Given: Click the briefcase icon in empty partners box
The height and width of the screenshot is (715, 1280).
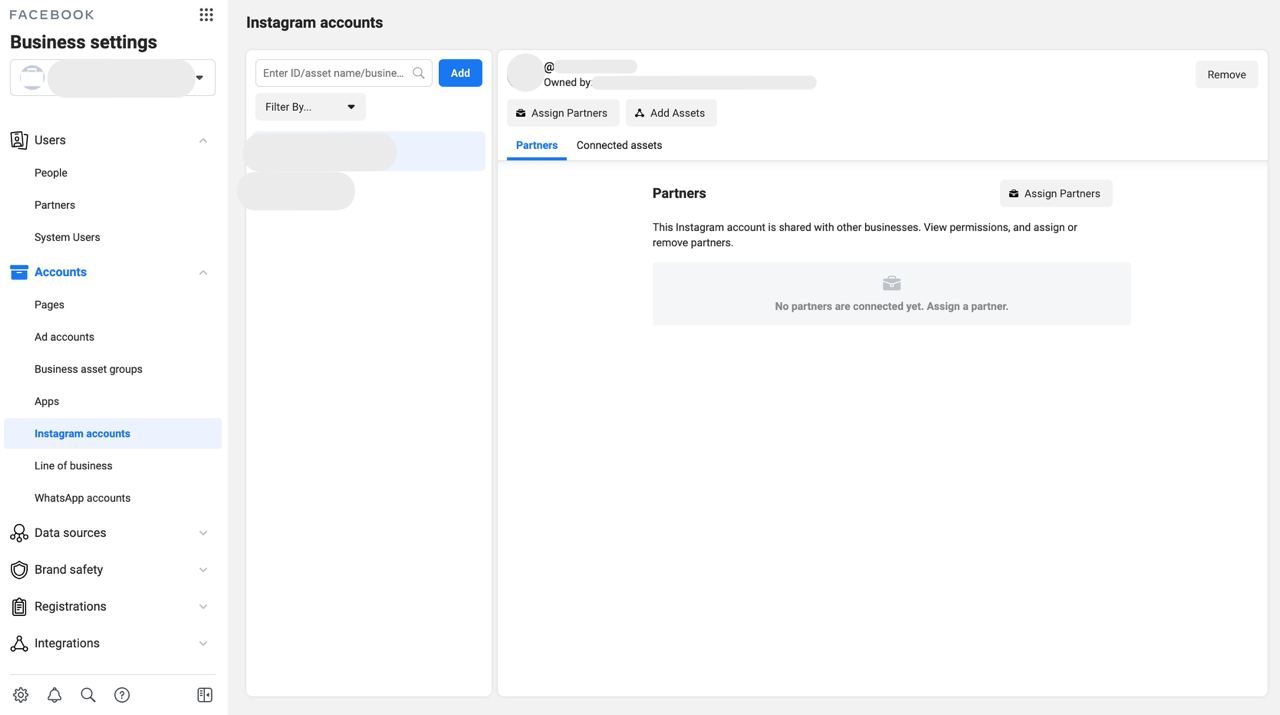Looking at the screenshot, I should (892, 284).
